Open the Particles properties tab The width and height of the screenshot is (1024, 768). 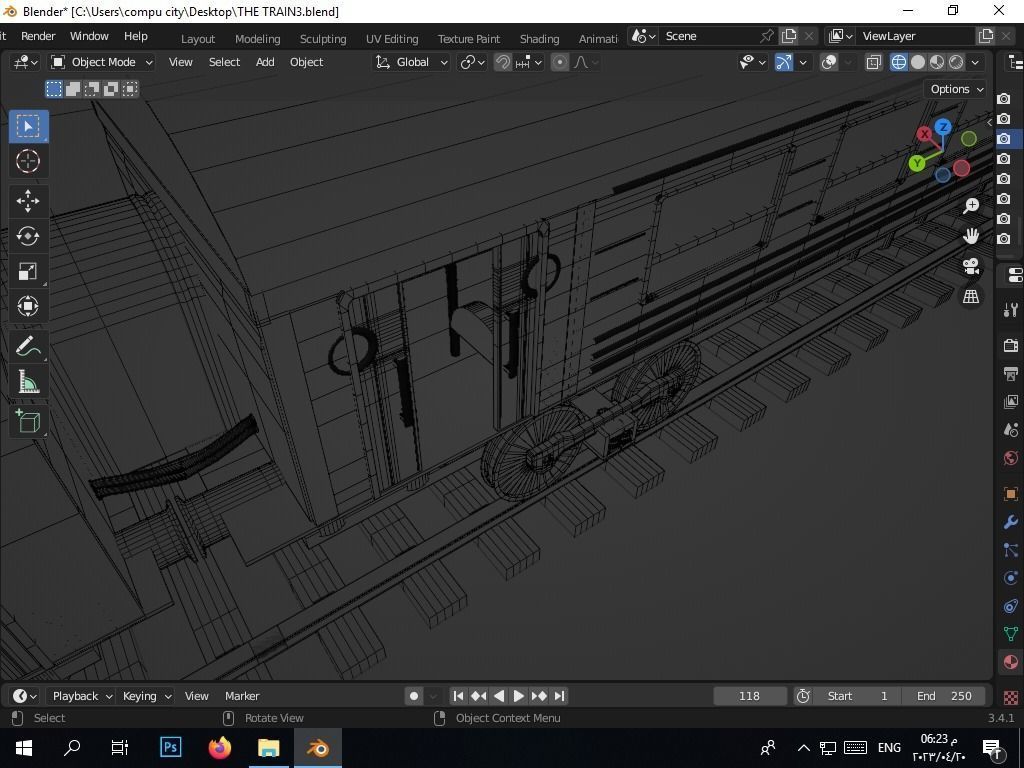coord(1010,550)
